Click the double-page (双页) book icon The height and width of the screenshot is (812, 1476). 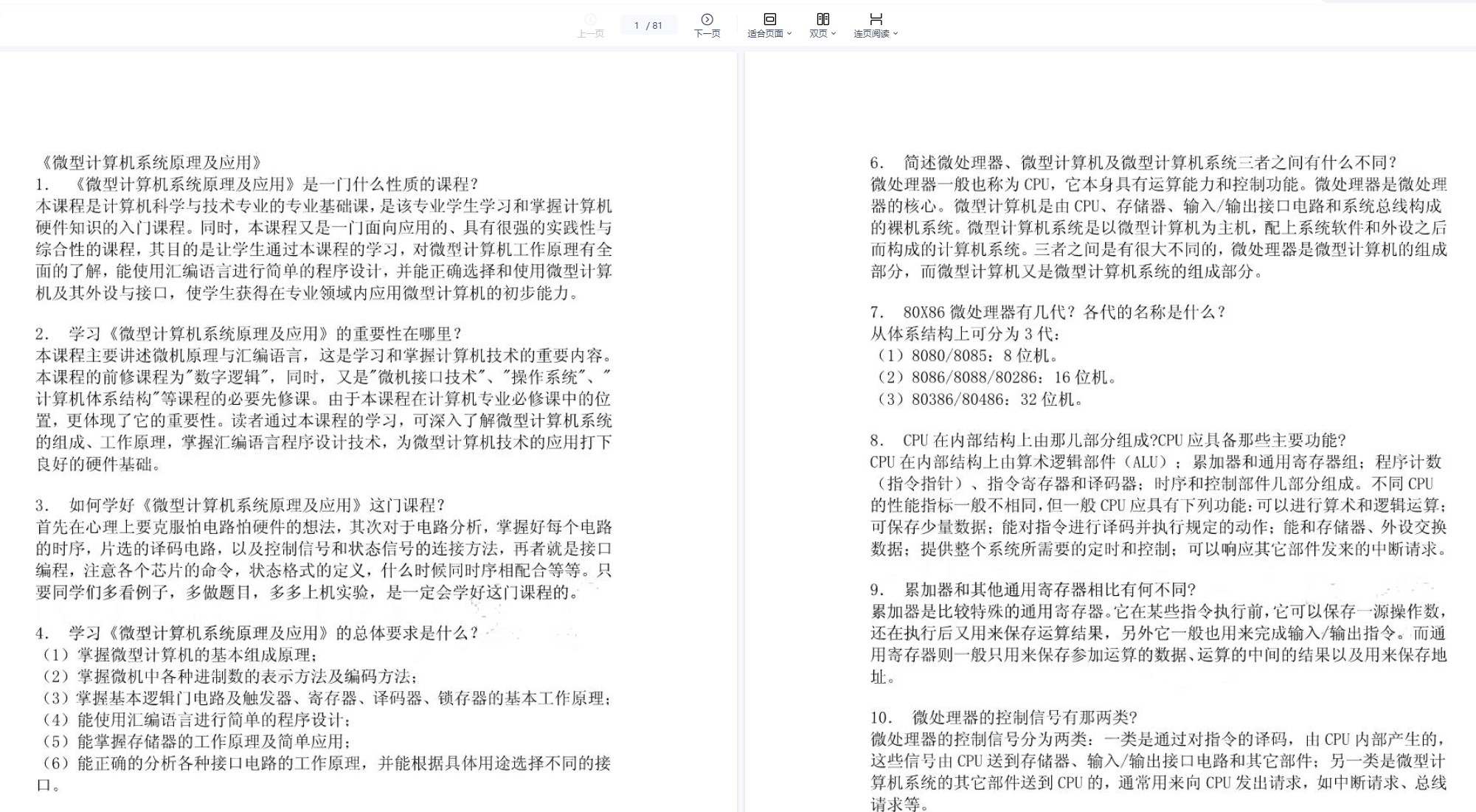click(x=822, y=19)
